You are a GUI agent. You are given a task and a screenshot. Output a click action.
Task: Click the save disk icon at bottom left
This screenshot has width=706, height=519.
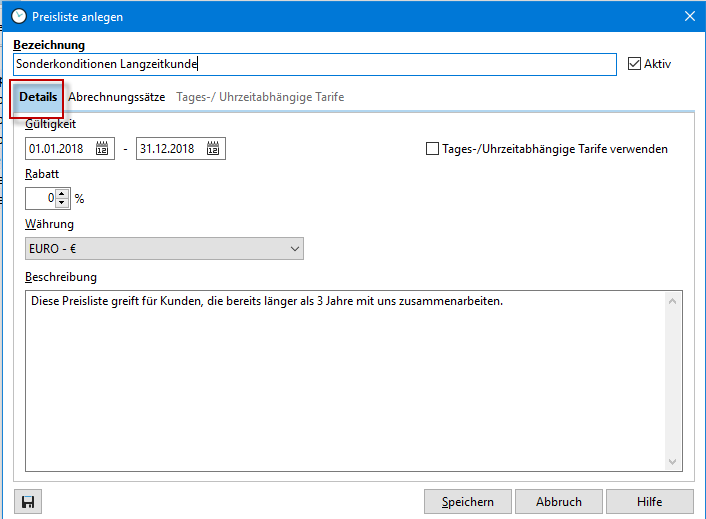pyautogui.click(x=27, y=502)
